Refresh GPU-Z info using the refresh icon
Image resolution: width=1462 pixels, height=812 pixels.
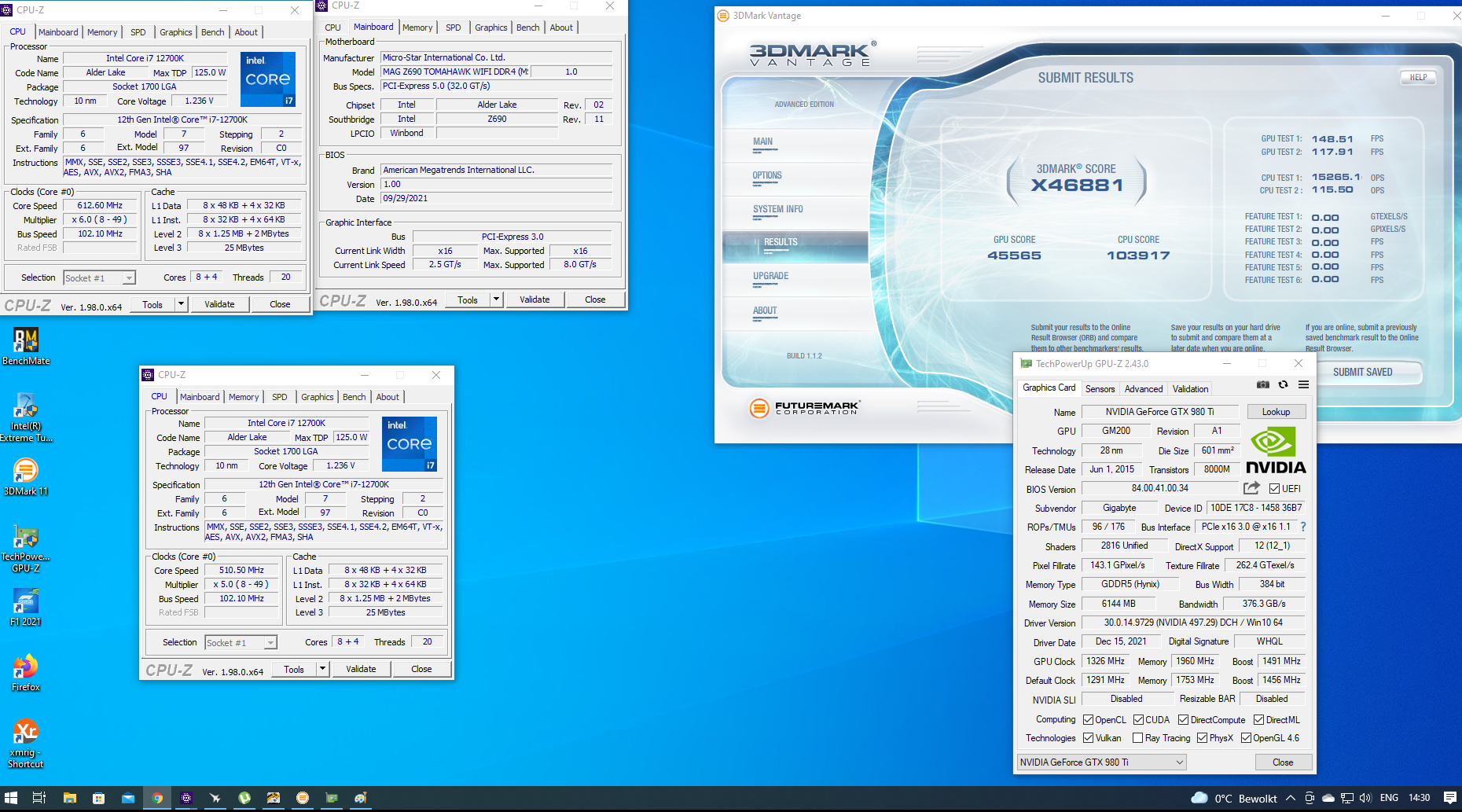tap(1283, 385)
